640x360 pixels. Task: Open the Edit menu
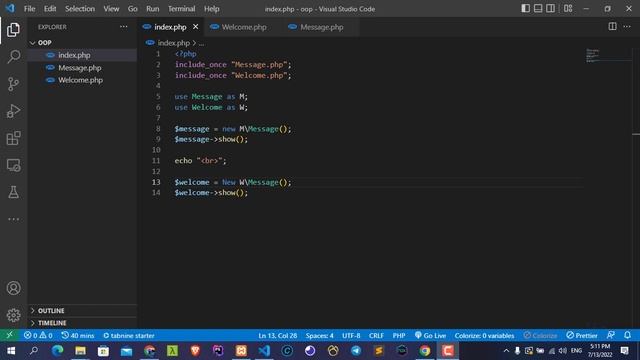point(50,9)
